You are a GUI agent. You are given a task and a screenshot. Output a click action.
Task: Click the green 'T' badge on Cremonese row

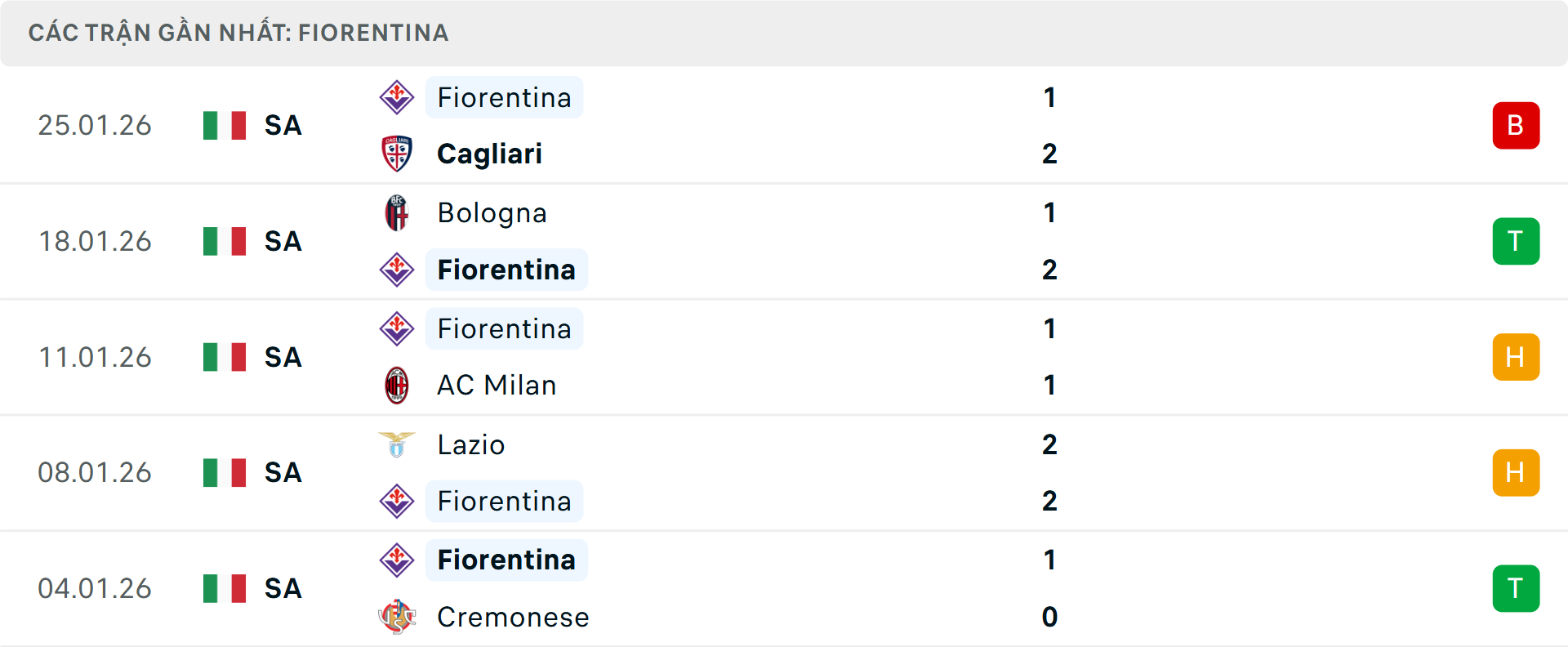click(1517, 588)
